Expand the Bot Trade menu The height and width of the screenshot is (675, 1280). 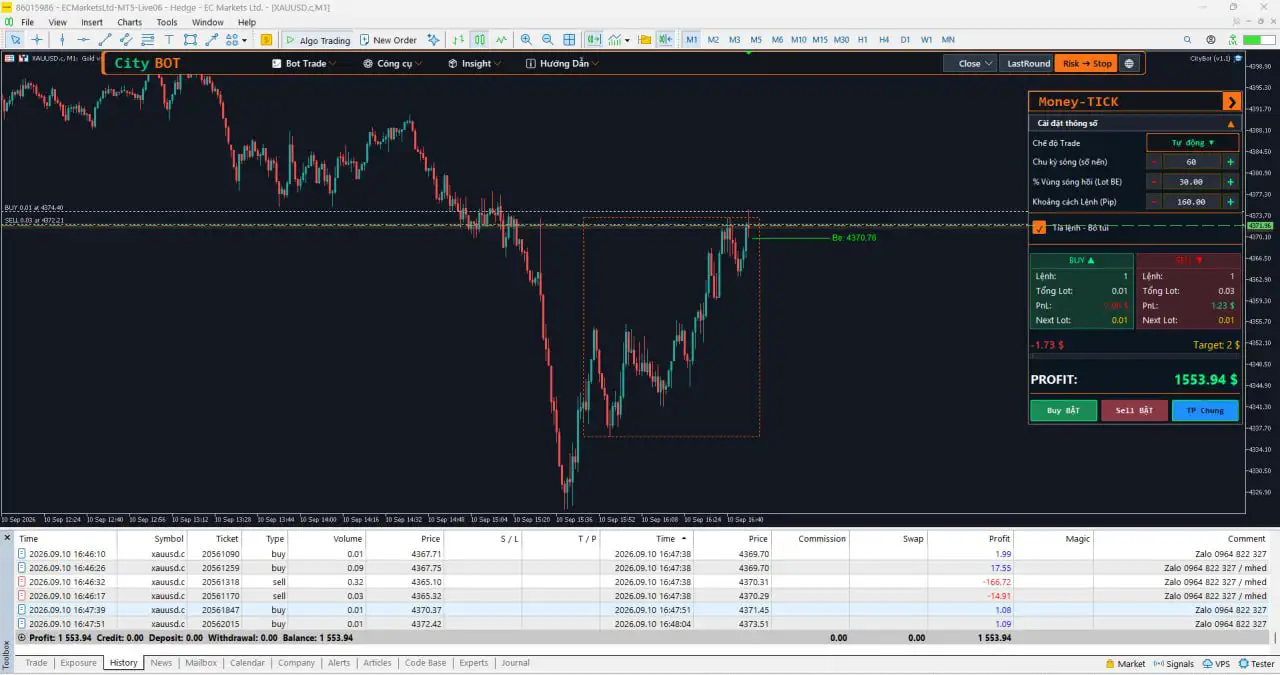(x=304, y=63)
